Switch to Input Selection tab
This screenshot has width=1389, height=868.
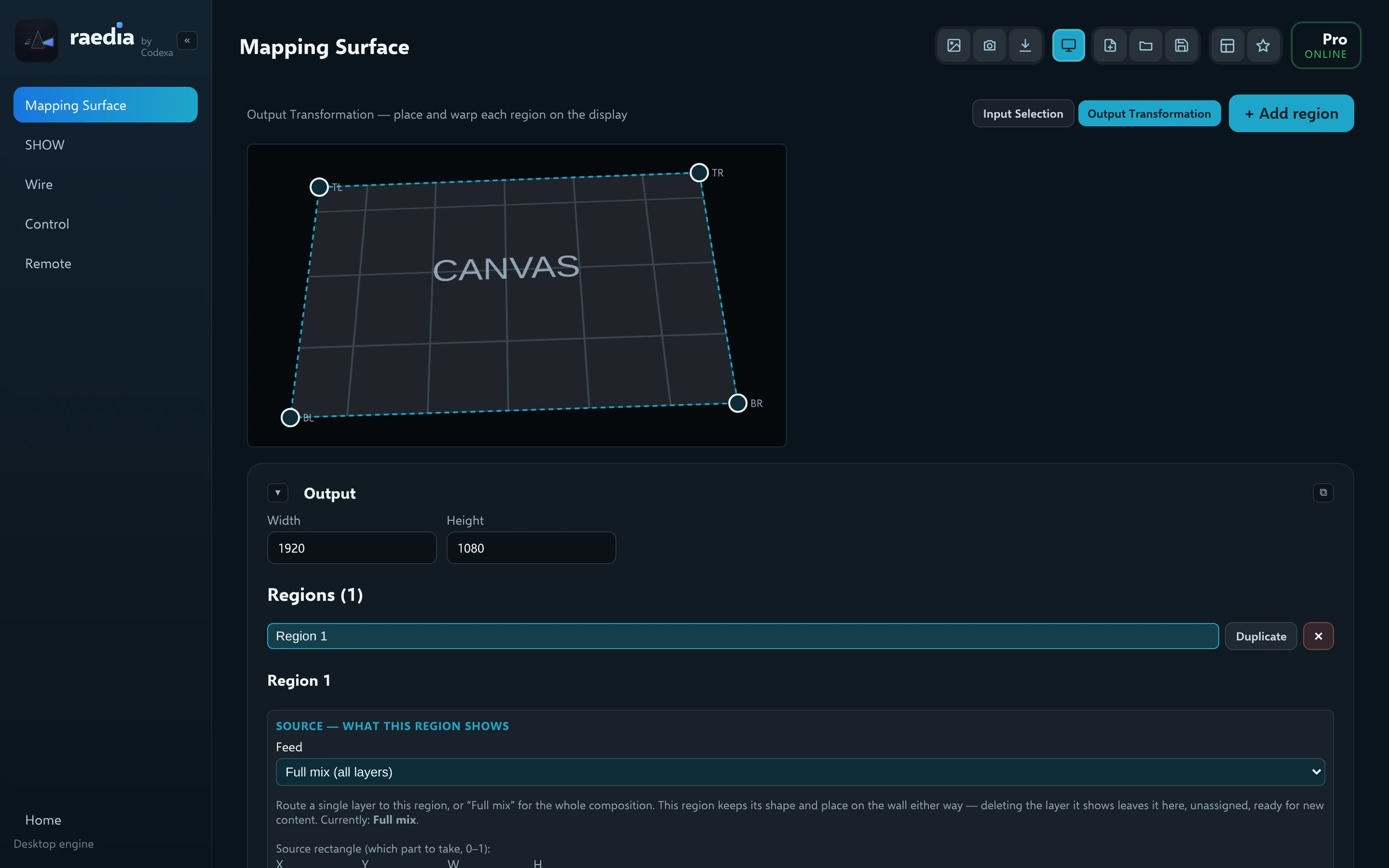click(x=1023, y=113)
